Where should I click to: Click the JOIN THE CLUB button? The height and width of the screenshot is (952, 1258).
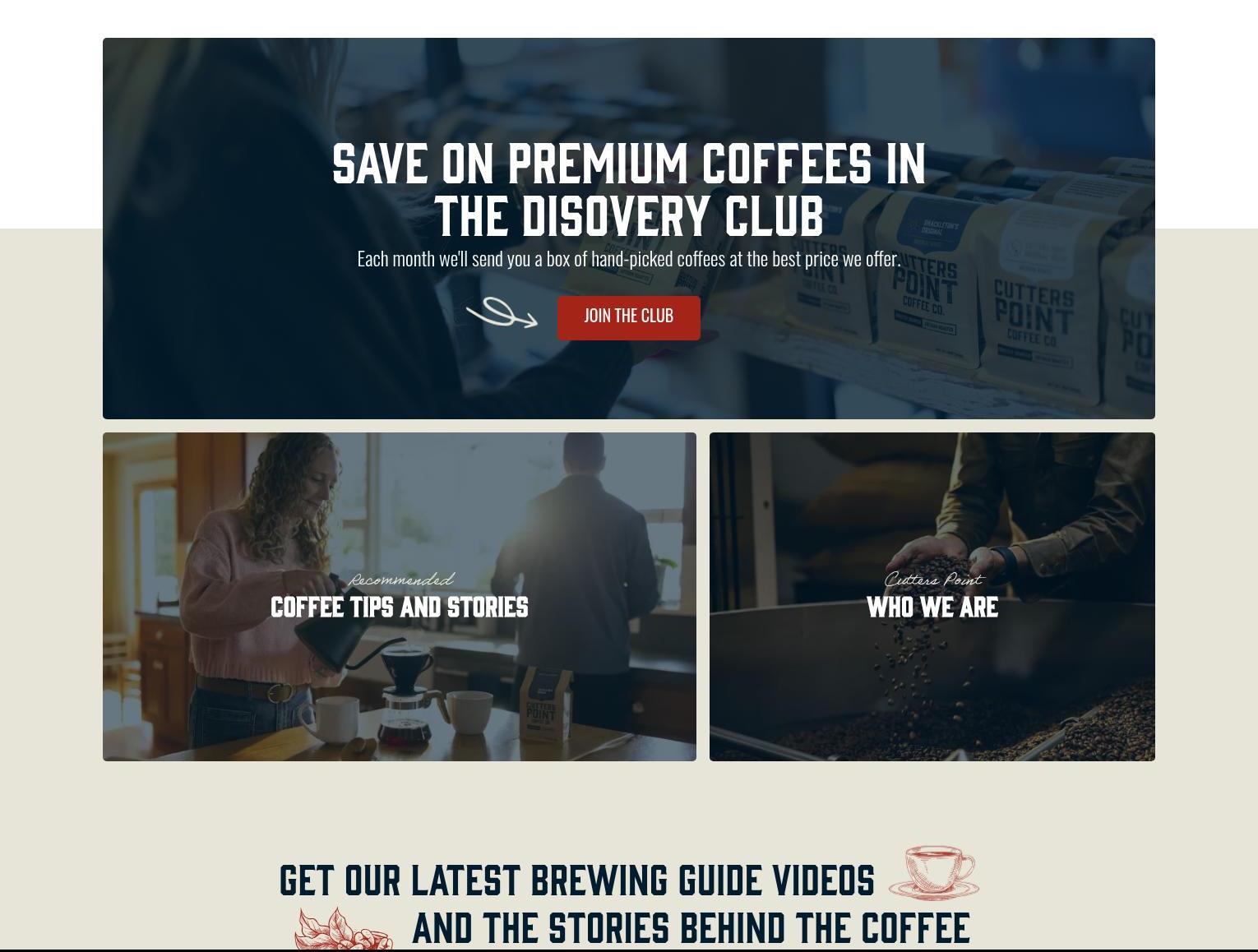pos(628,317)
